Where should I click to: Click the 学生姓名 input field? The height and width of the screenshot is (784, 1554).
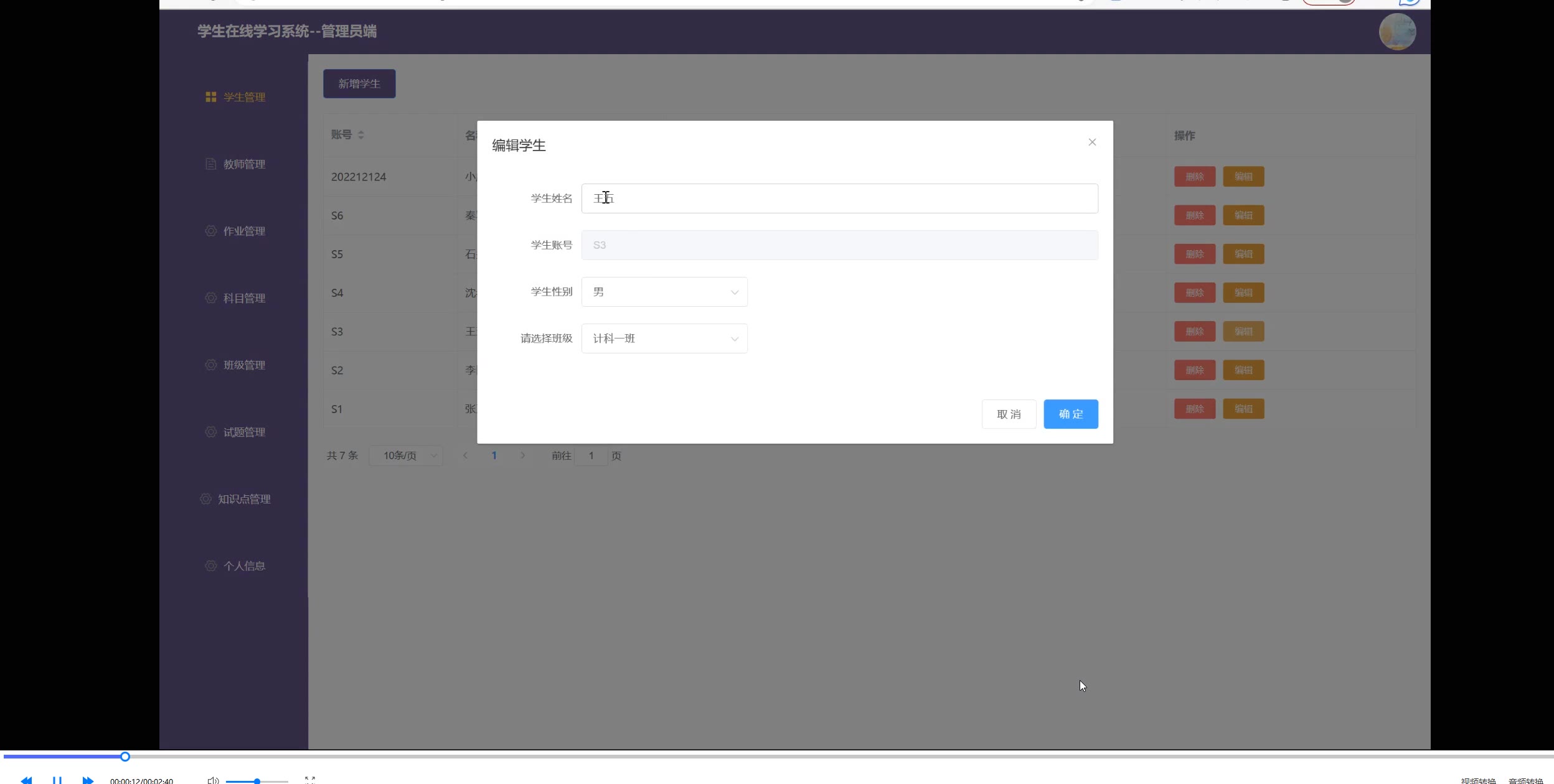click(x=839, y=198)
